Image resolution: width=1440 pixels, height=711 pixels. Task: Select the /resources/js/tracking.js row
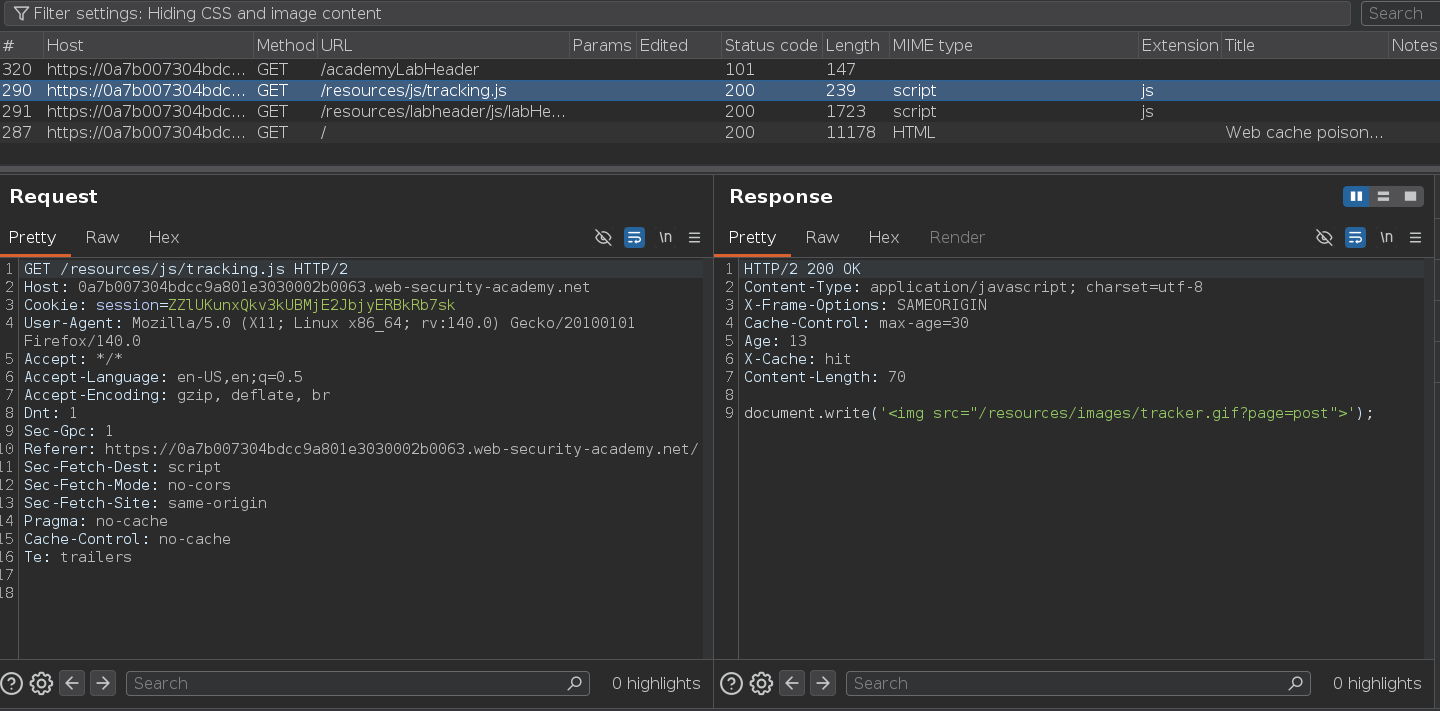point(720,90)
